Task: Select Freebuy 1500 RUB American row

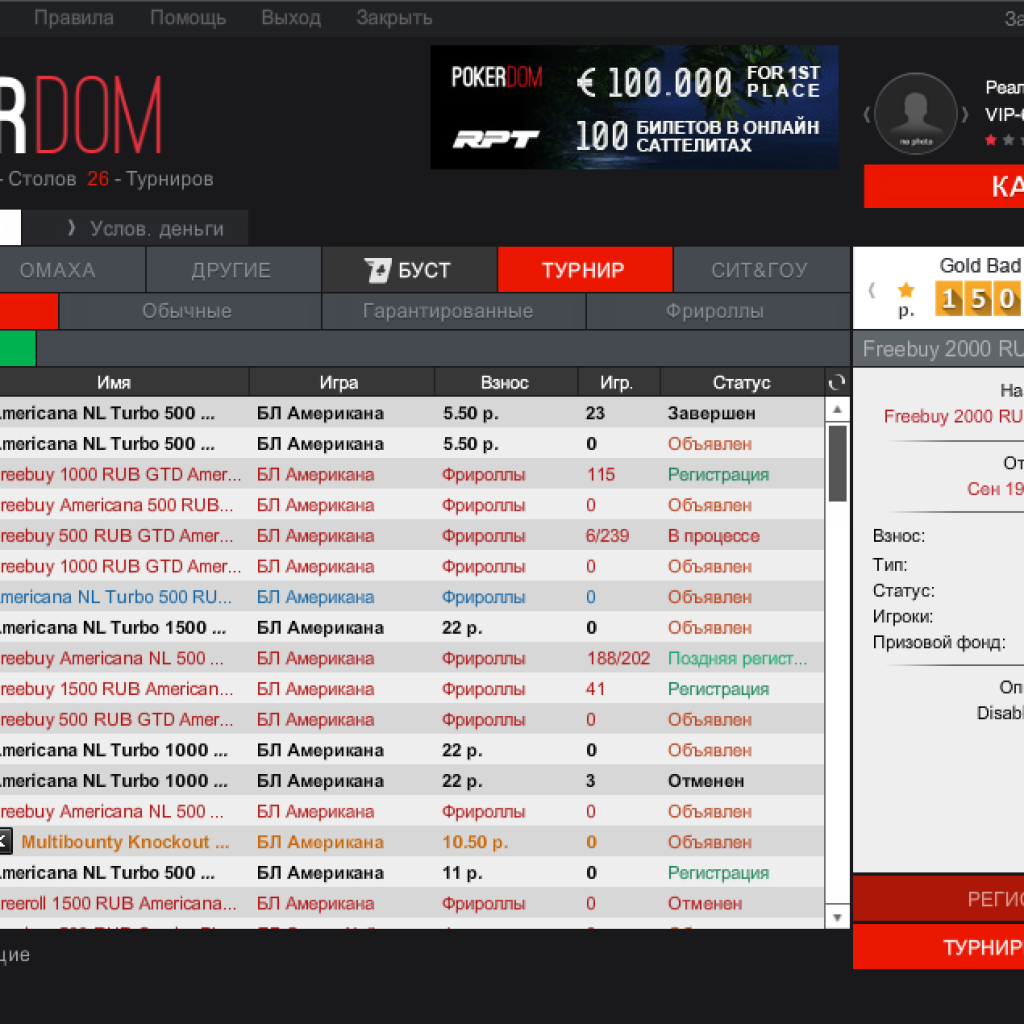Action: [x=412, y=689]
